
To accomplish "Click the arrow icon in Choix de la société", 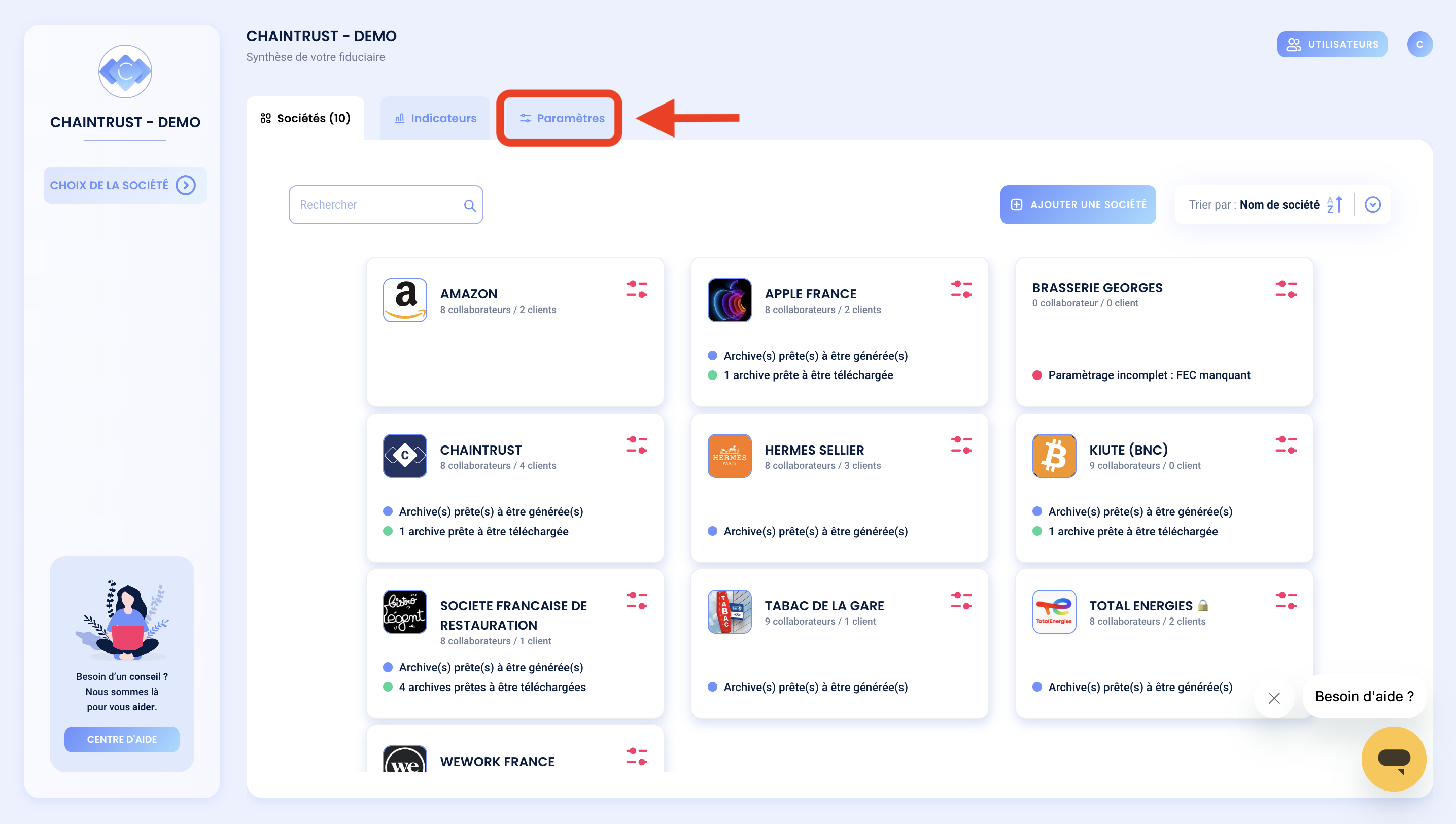I will (x=186, y=185).
